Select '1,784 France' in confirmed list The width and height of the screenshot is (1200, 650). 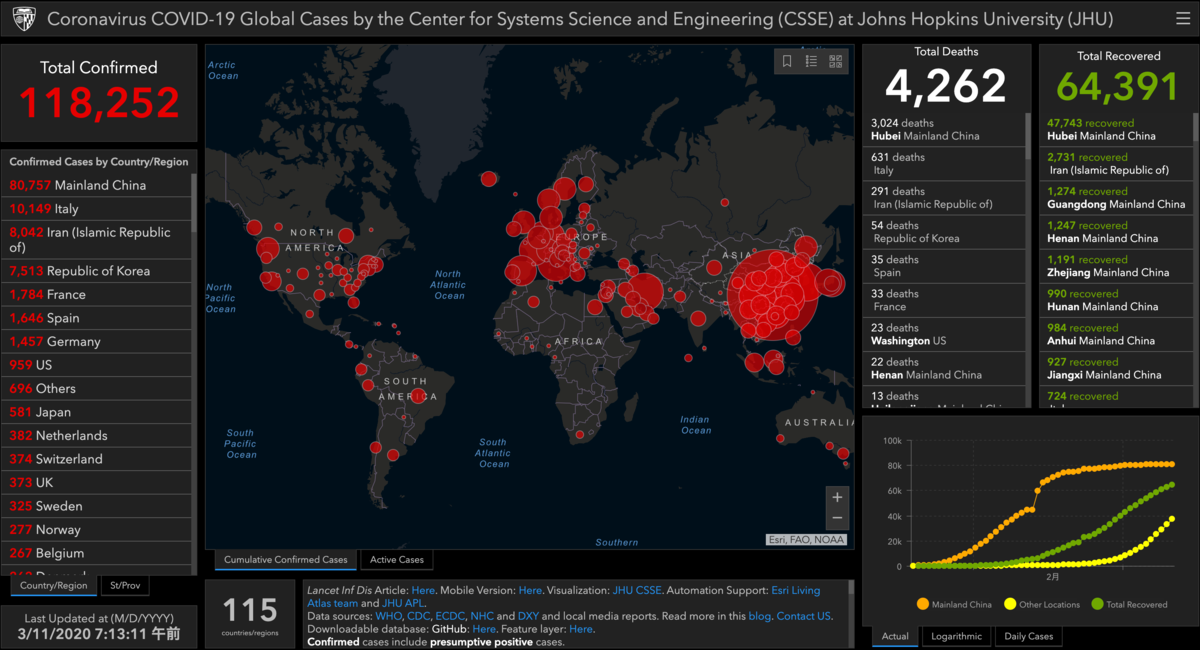point(98,294)
